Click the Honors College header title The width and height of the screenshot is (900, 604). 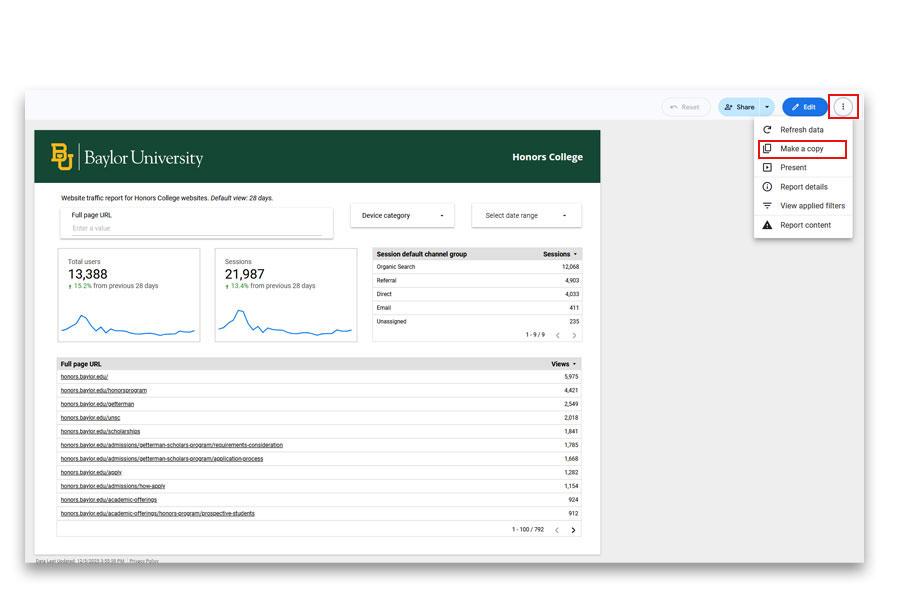548,157
